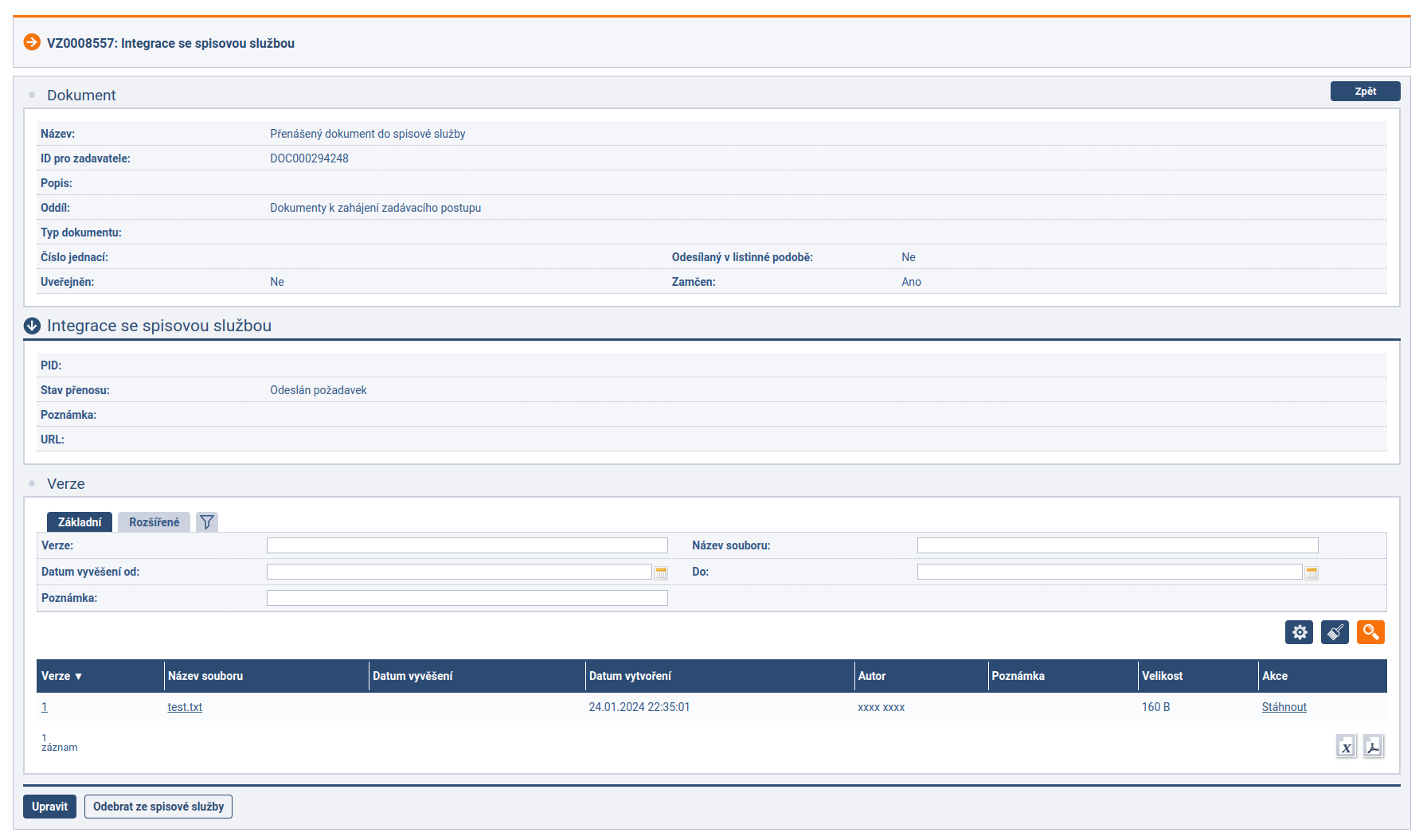Focus the Do date input field
Viewport: 1423px width, 840px height.
point(1110,572)
